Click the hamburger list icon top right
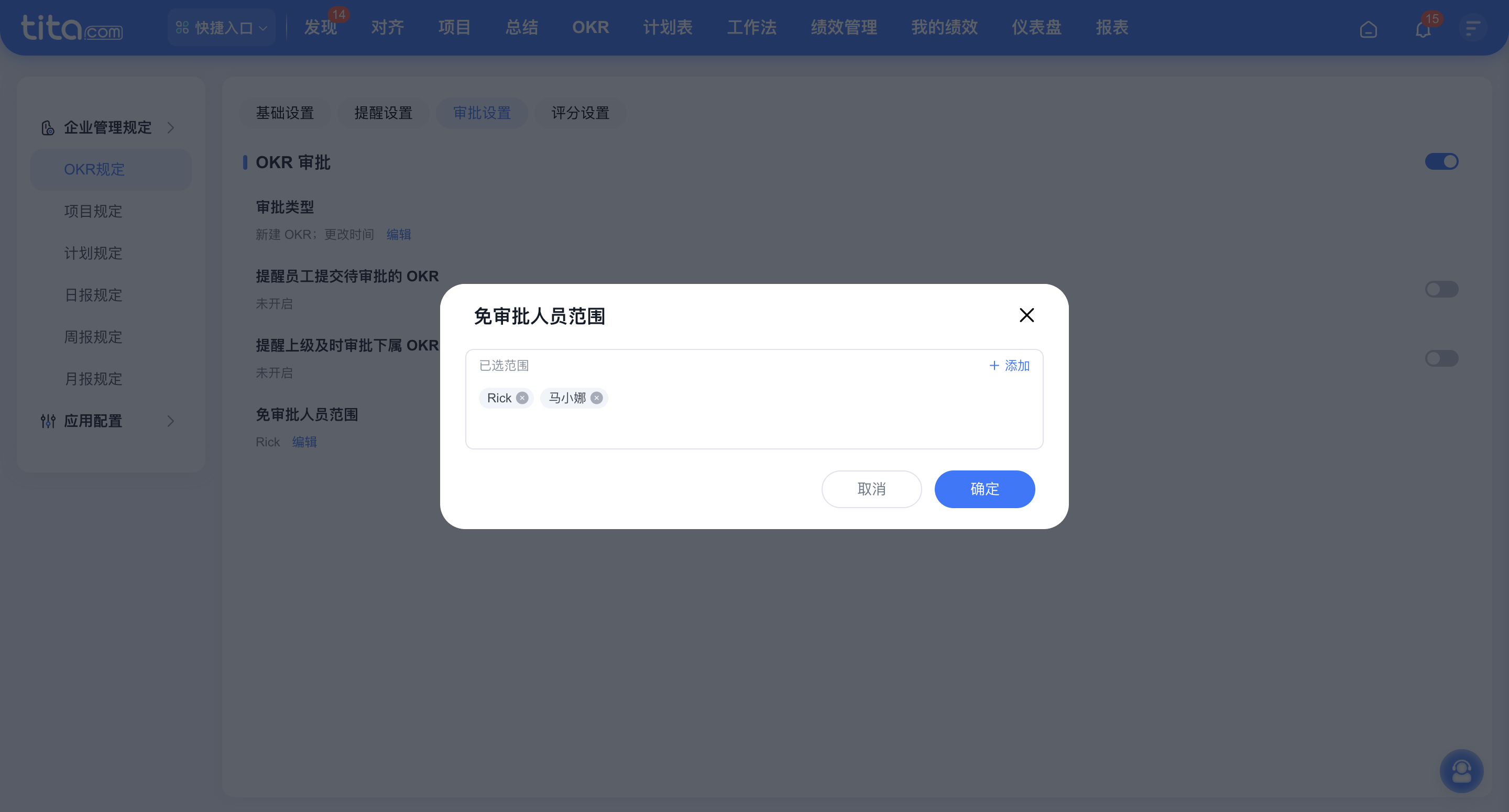This screenshot has width=1509, height=812. [x=1472, y=28]
